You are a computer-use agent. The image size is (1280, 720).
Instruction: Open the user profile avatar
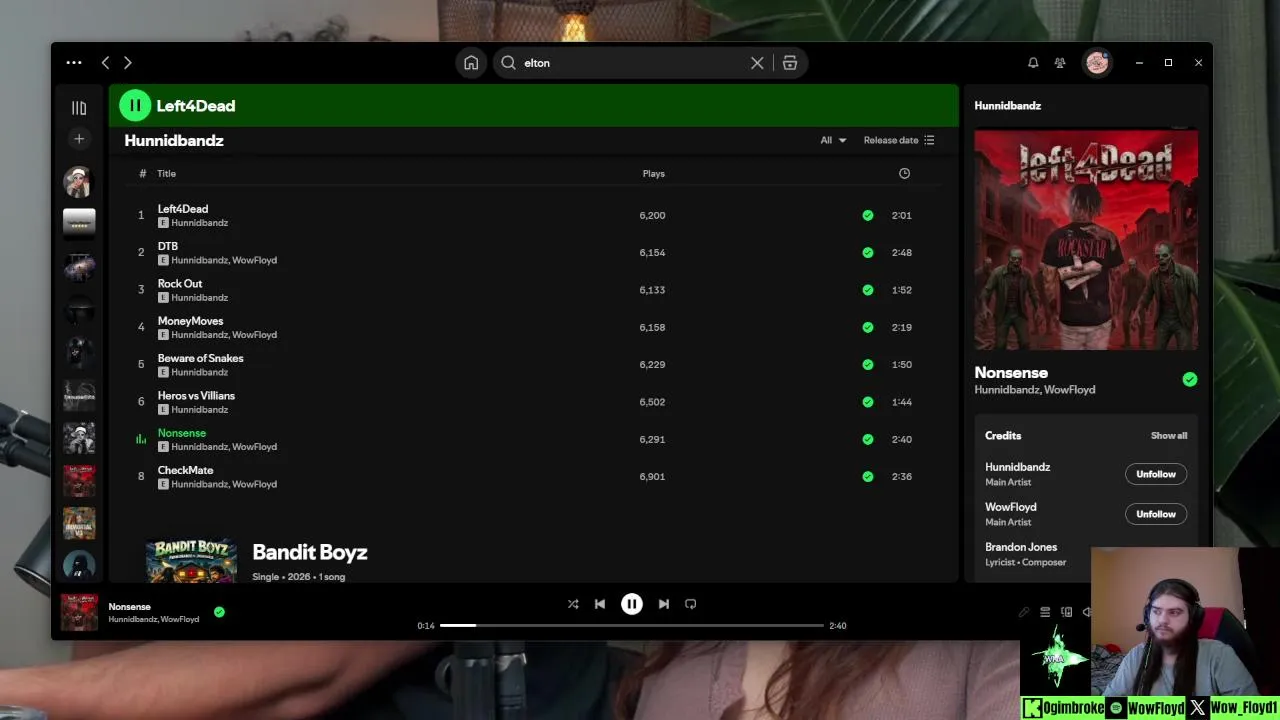point(1097,63)
